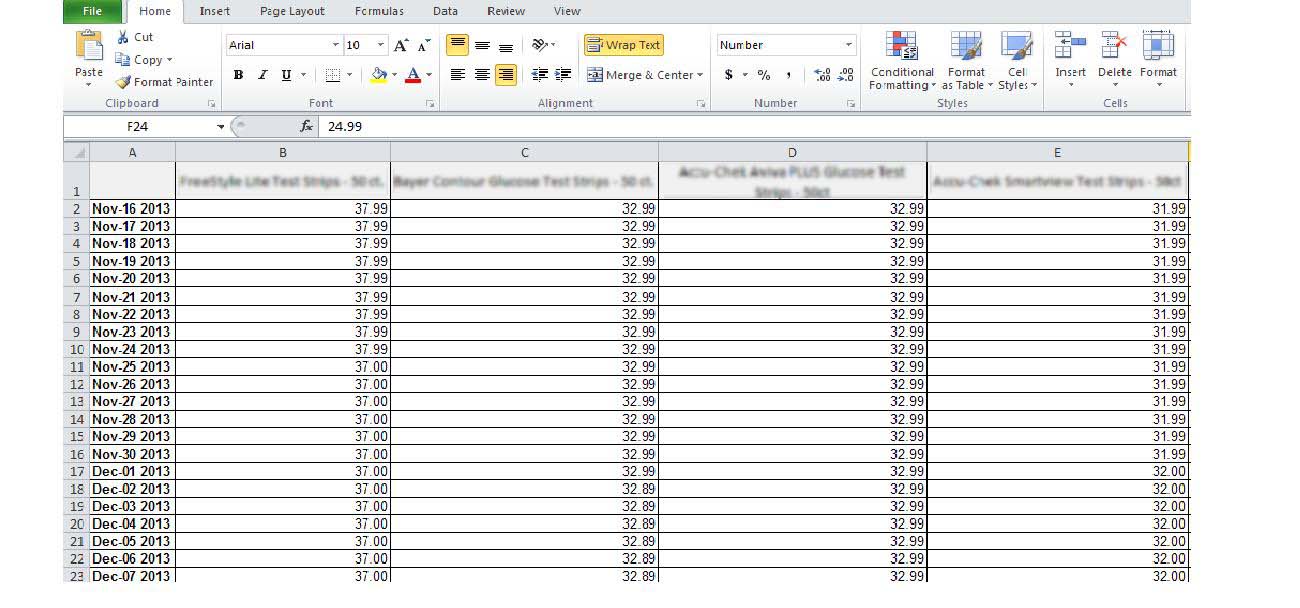Cut the selected cell contents
Screen dimensions: 1300x608
click(x=134, y=37)
